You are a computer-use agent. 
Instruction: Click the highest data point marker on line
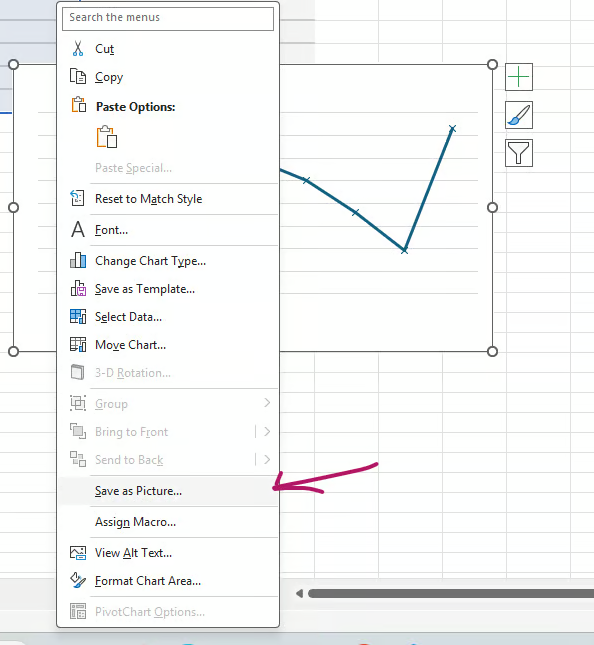pos(452,129)
